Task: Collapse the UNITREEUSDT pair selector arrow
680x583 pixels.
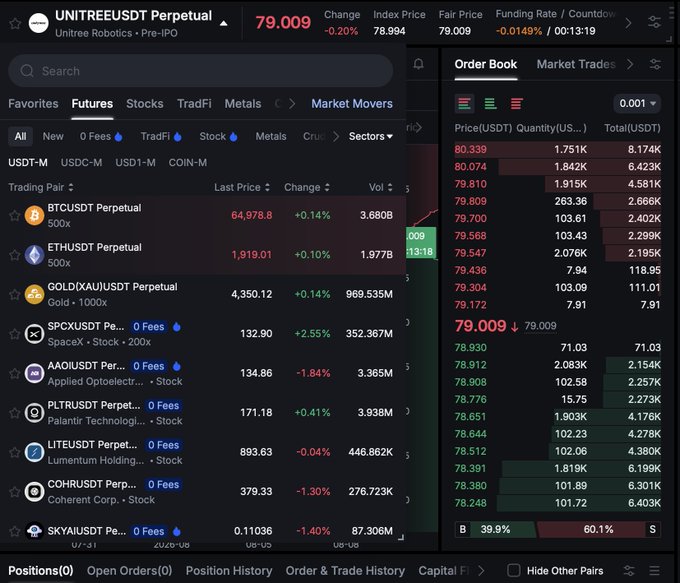Action: (x=224, y=23)
